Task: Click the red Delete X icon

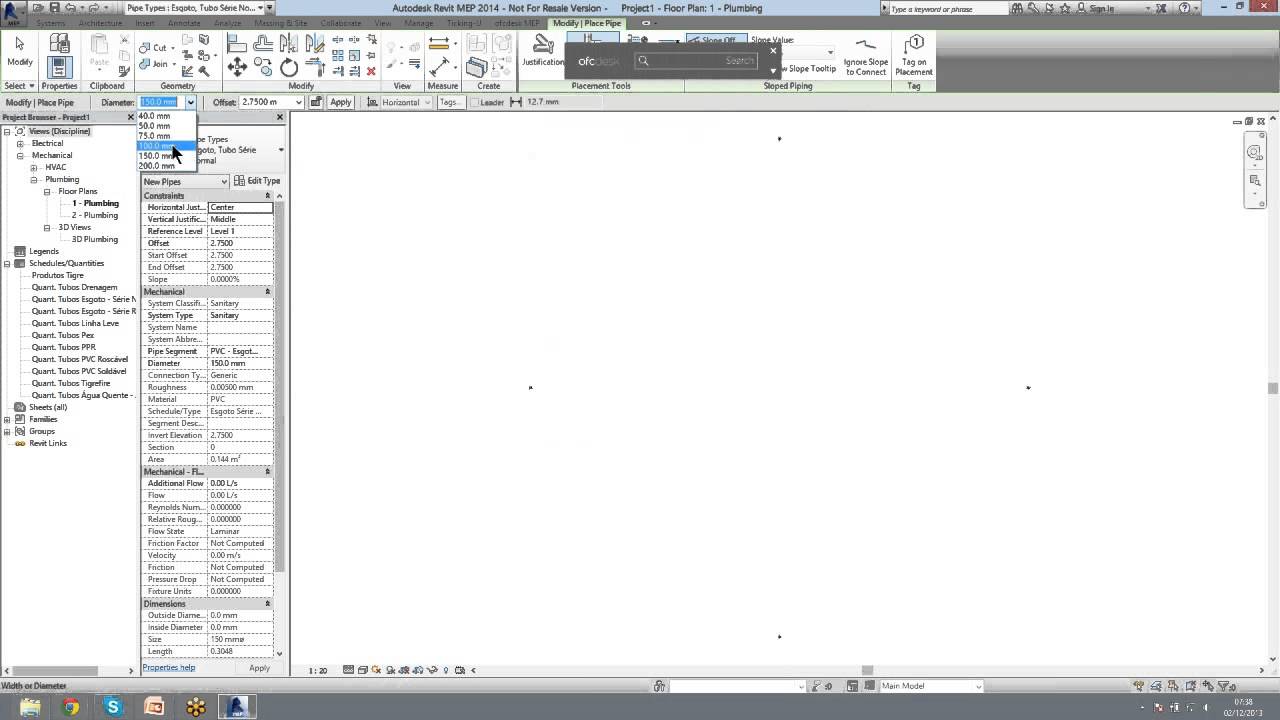Action: point(371,71)
